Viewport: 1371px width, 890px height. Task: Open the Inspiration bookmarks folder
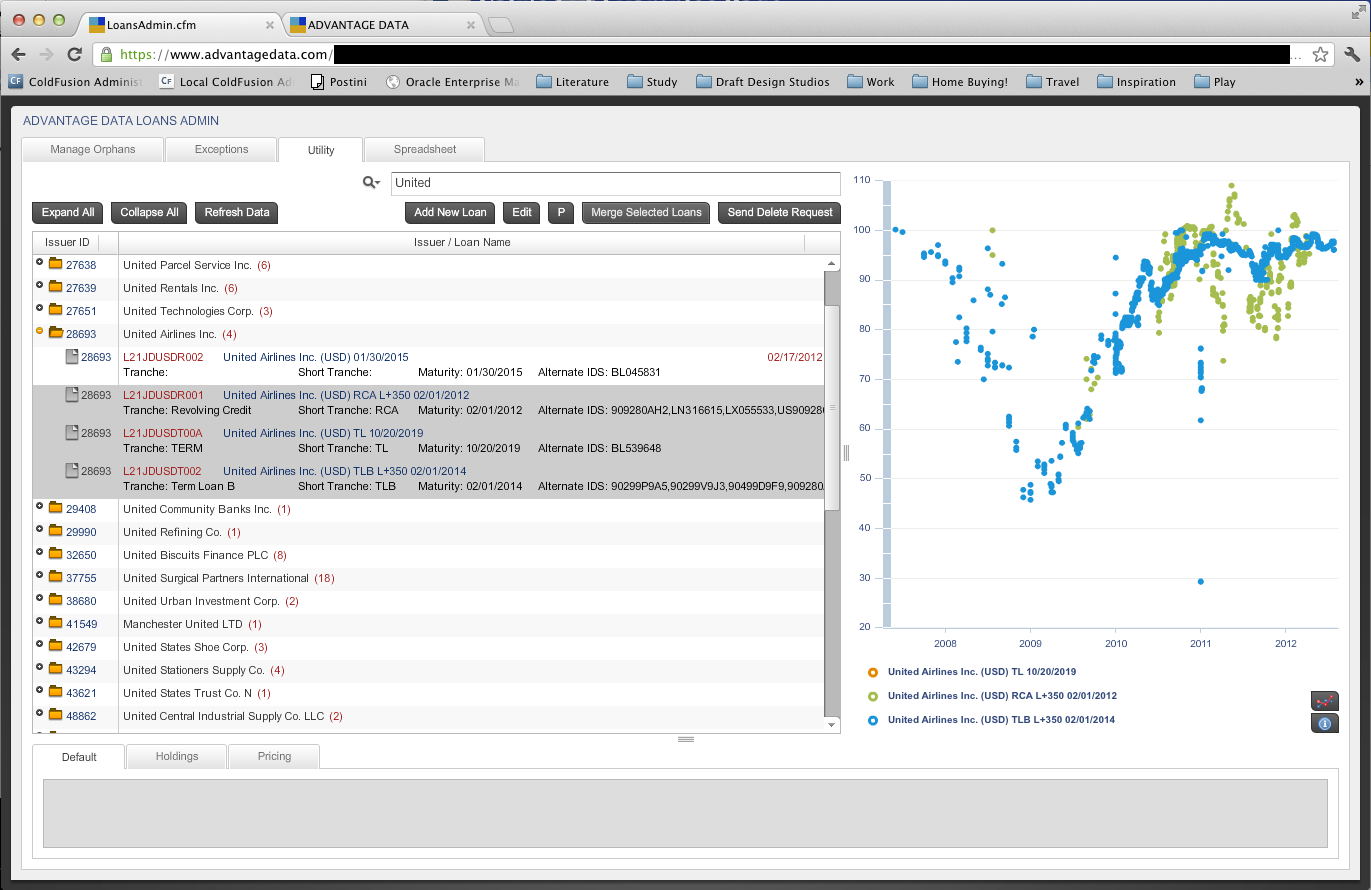click(1136, 82)
